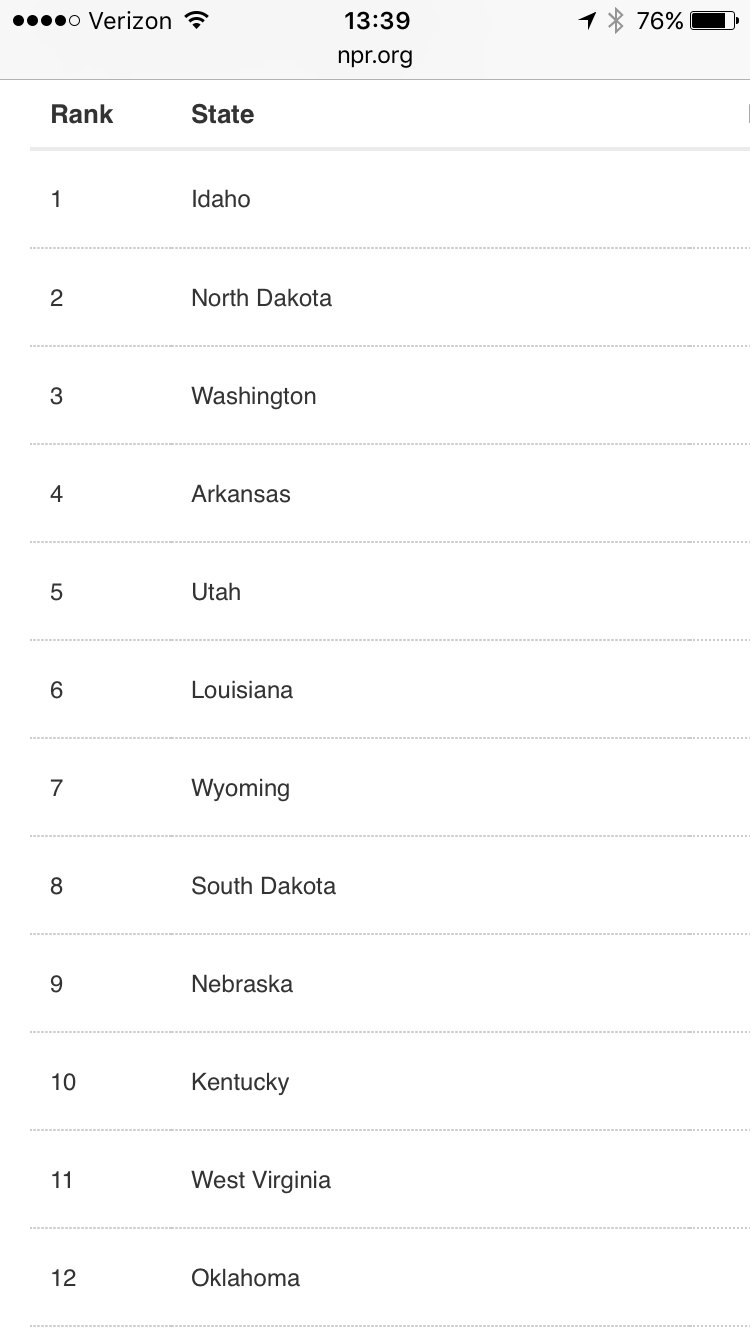750x1334 pixels.
Task: Tap Kentucky ranked tenth
Action: pyautogui.click(x=240, y=1082)
